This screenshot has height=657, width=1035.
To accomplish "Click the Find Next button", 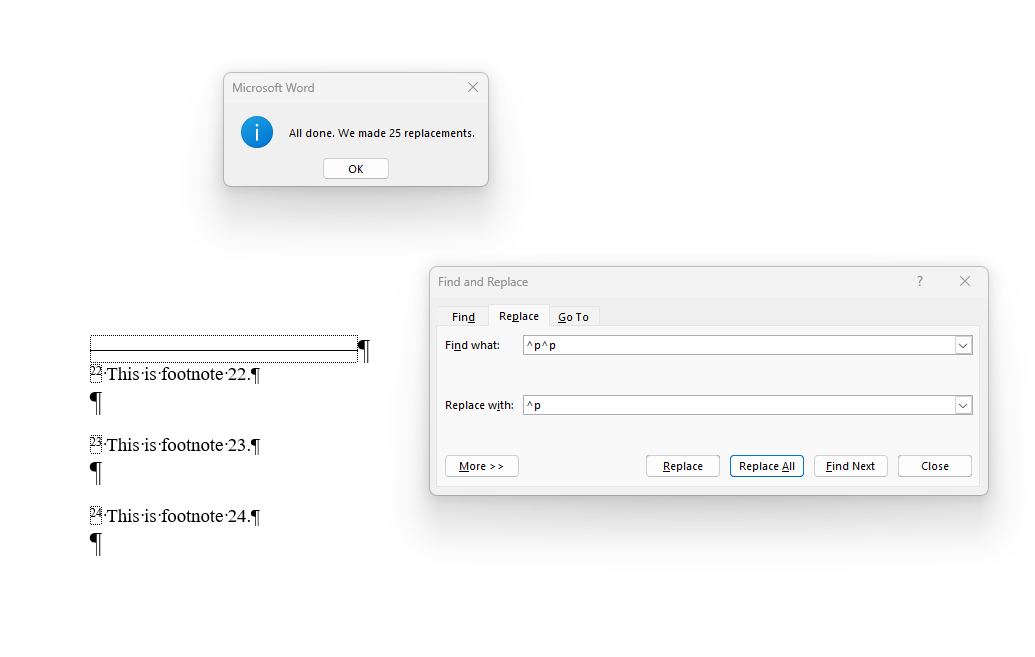I will [x=850, y=465].
